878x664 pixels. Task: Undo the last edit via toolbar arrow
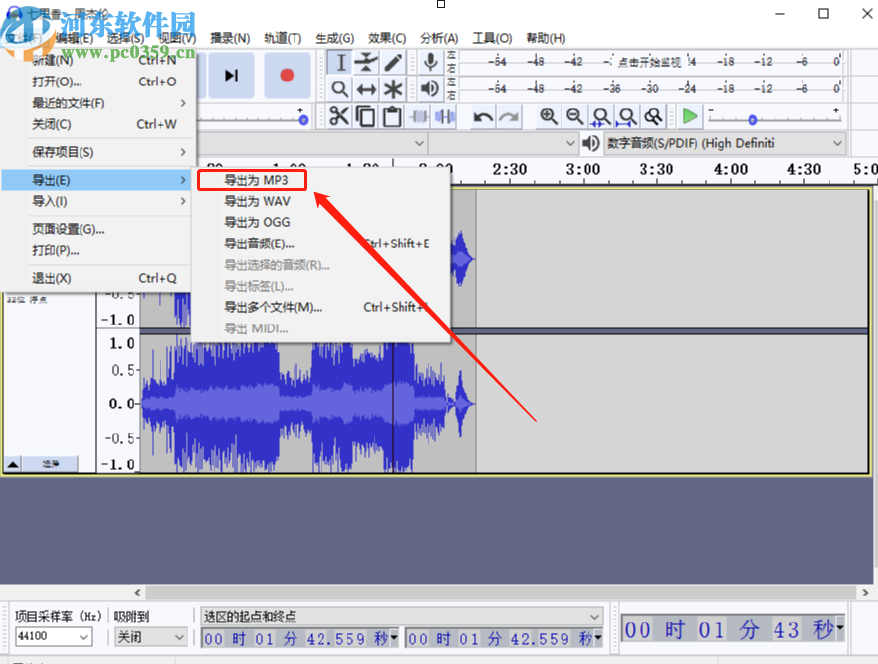tap(483, 117)
